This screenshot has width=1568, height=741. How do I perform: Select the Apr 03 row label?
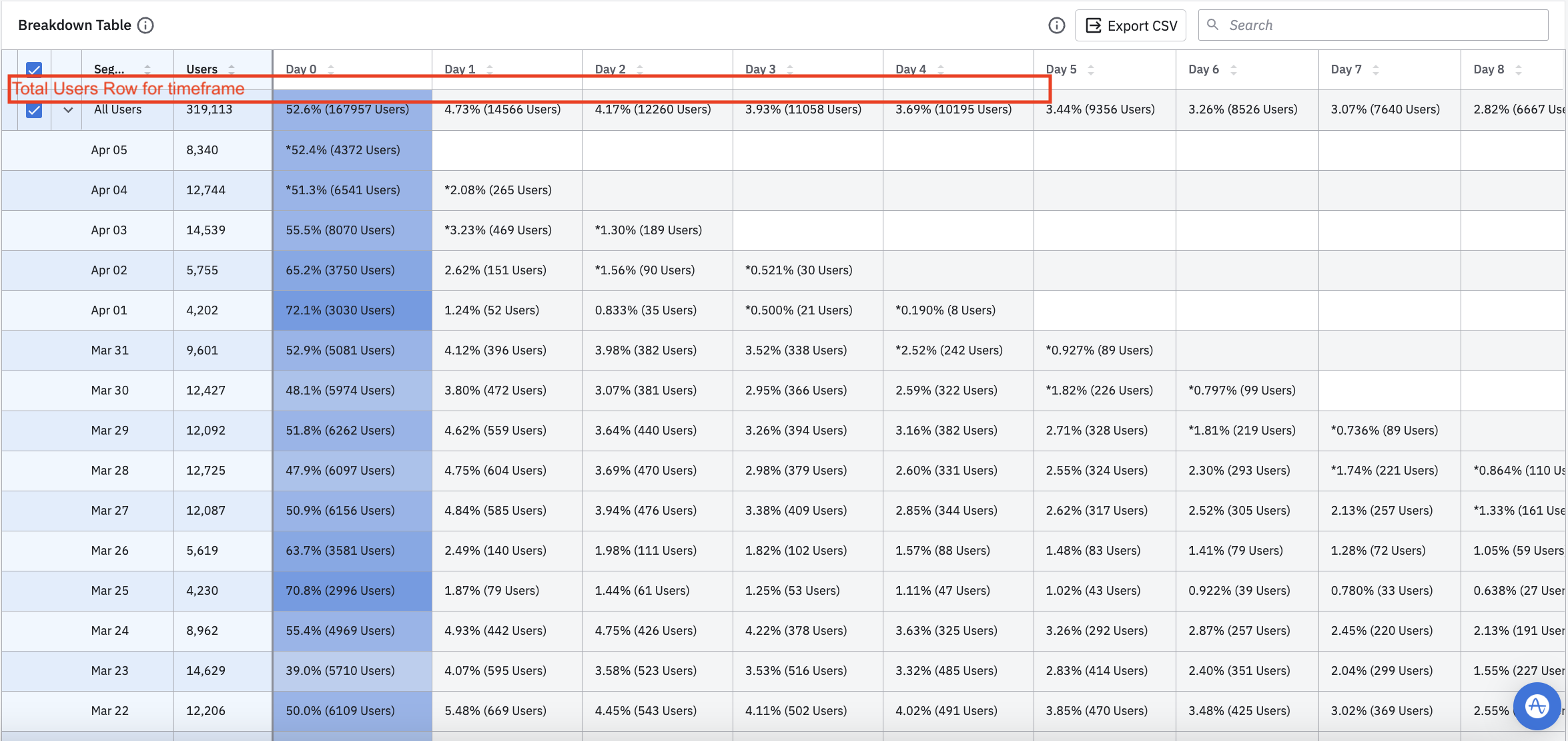point(109,230)
